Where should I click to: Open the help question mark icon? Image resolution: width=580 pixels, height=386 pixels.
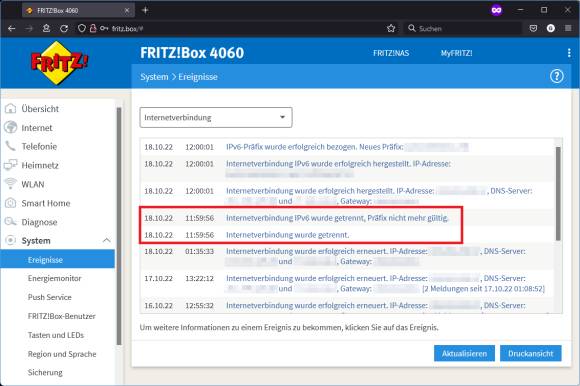tap(556, 77)
